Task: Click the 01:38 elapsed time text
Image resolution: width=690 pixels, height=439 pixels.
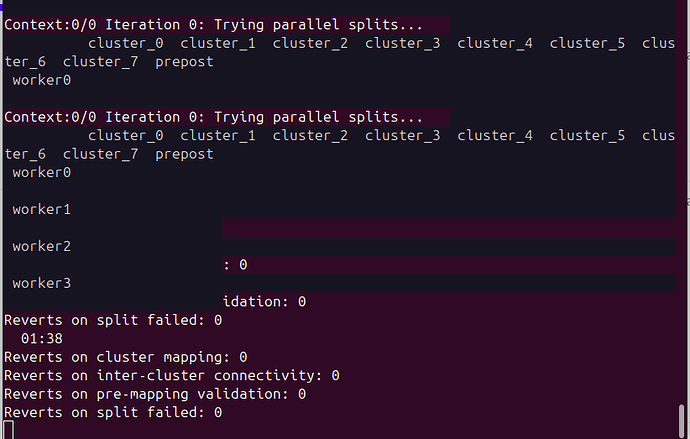Action: point(42,338)
